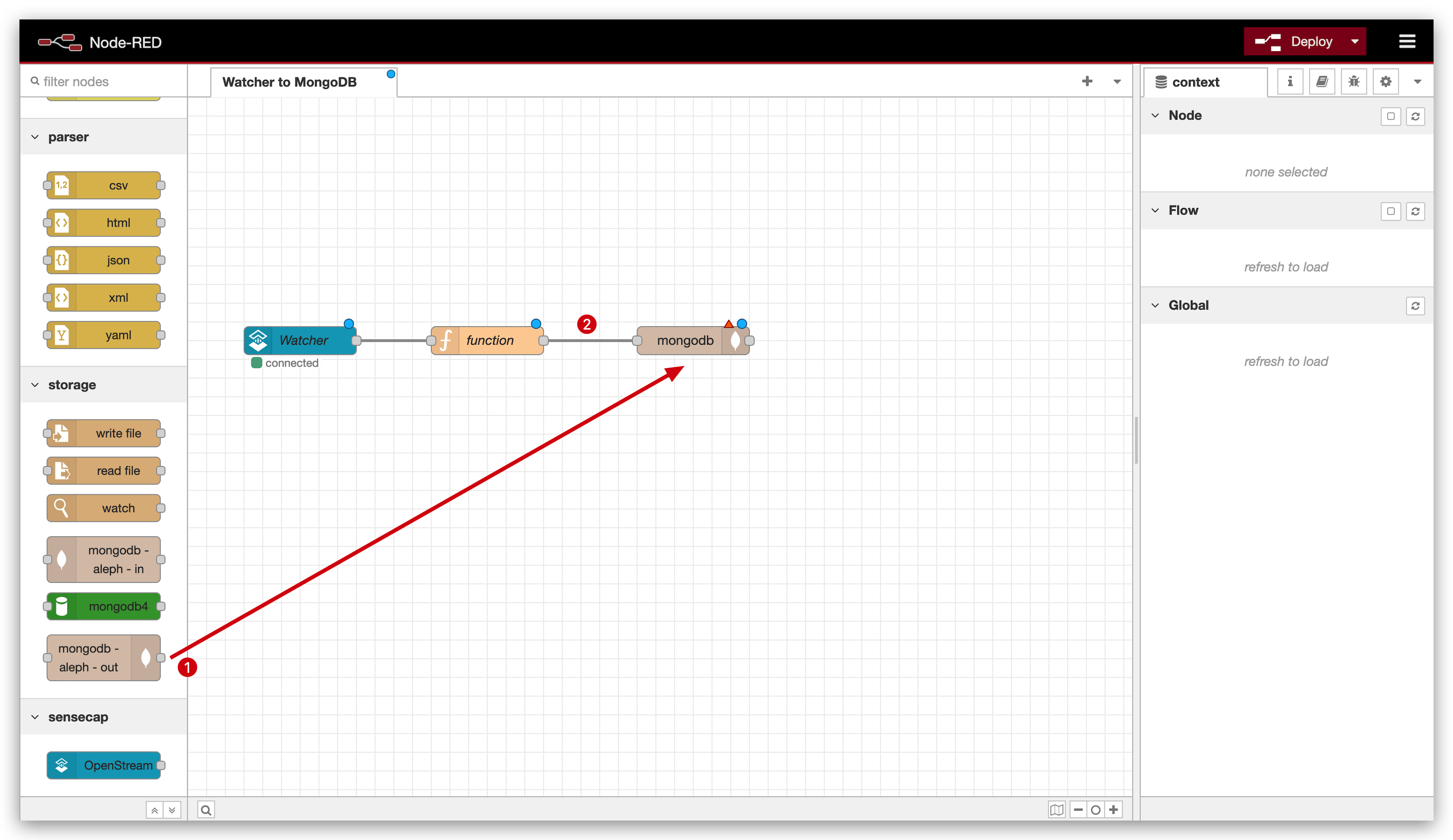Collapse the Global context section
The image size is (1453, 840).
click(x=1155, y=305)
